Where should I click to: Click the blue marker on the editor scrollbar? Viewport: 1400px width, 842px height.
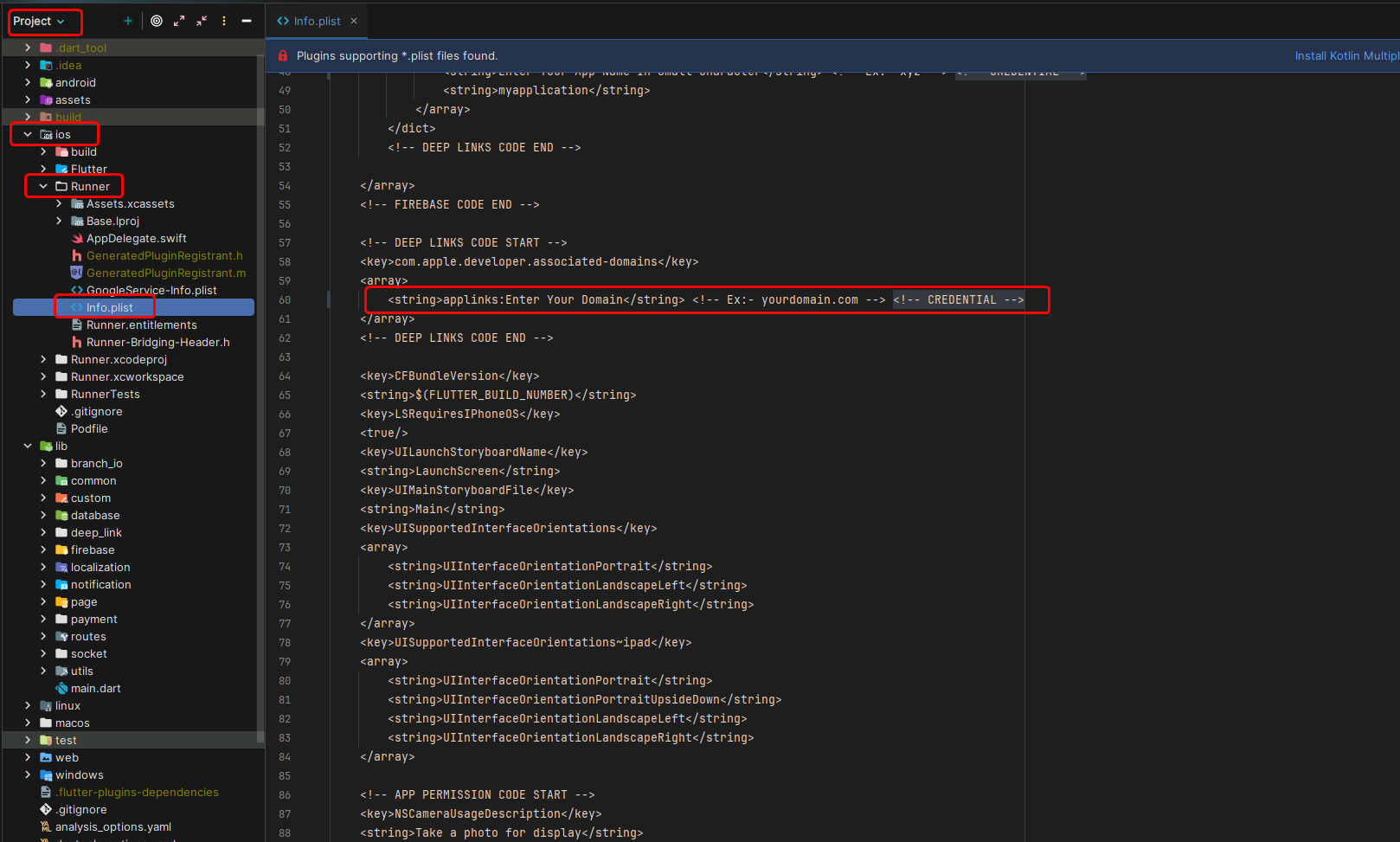(328, 299)
